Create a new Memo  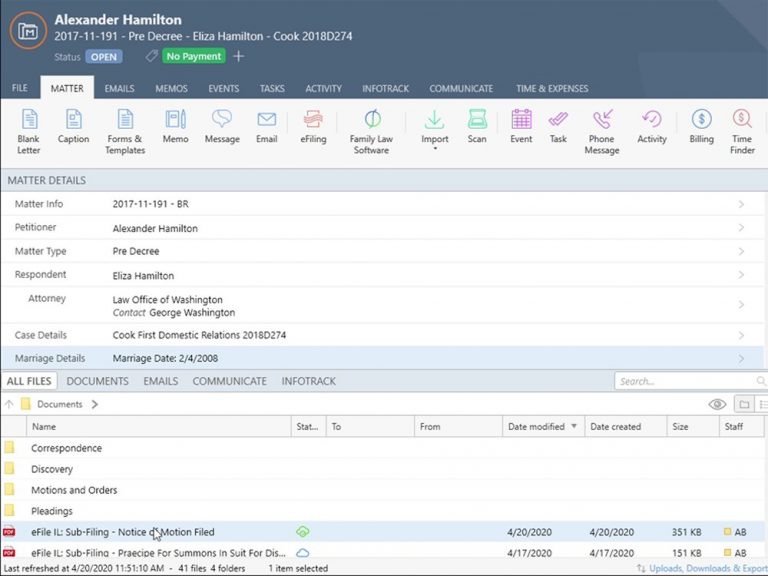click(175, 126)
